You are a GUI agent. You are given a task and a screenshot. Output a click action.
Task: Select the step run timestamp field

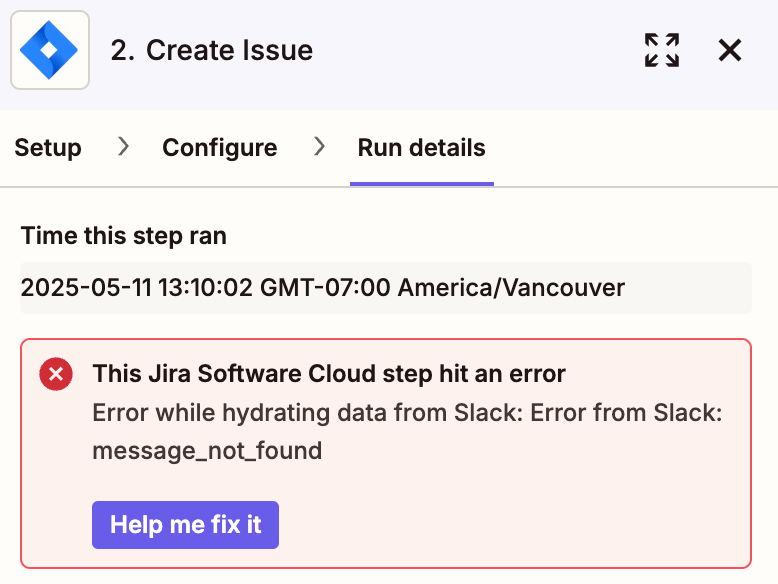386,288
